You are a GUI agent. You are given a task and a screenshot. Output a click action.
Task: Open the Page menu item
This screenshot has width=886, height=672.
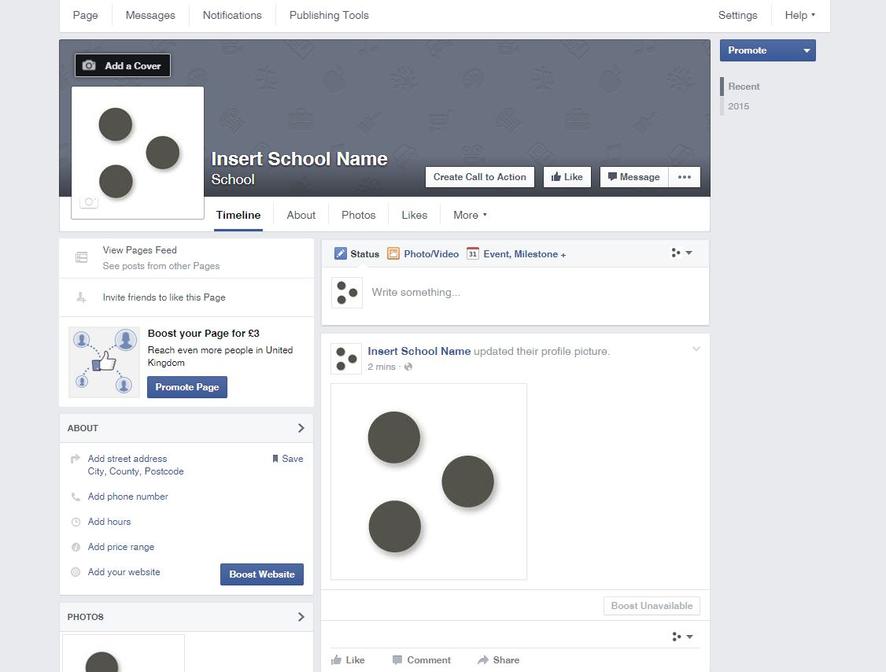coord(85,15)
